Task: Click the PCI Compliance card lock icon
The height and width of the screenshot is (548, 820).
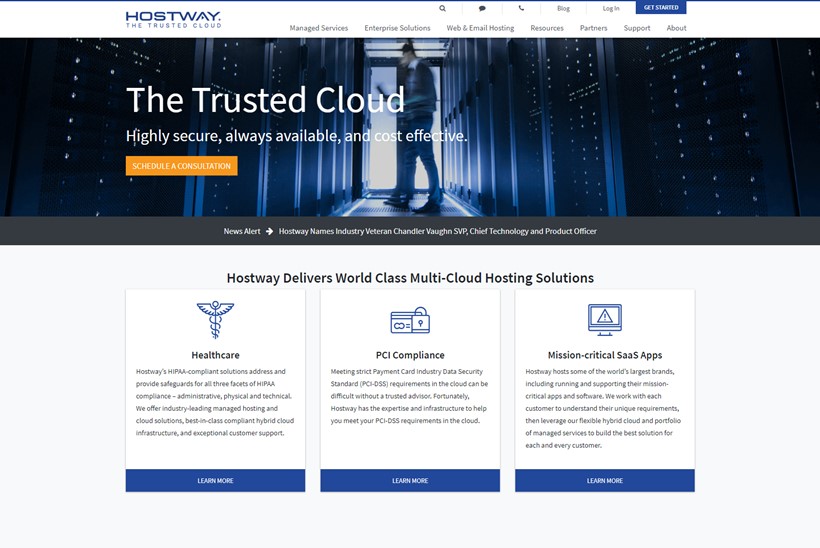Action: tap(410, 320)
